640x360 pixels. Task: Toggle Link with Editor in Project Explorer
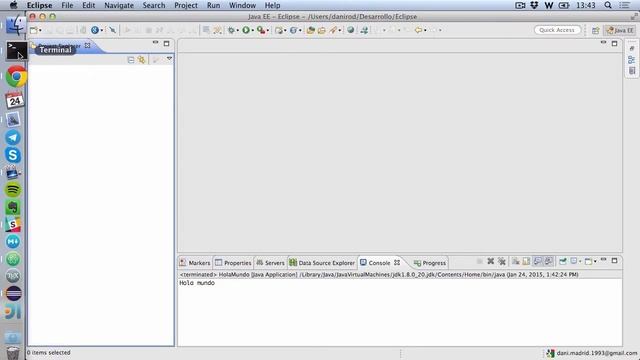(142, 60)
